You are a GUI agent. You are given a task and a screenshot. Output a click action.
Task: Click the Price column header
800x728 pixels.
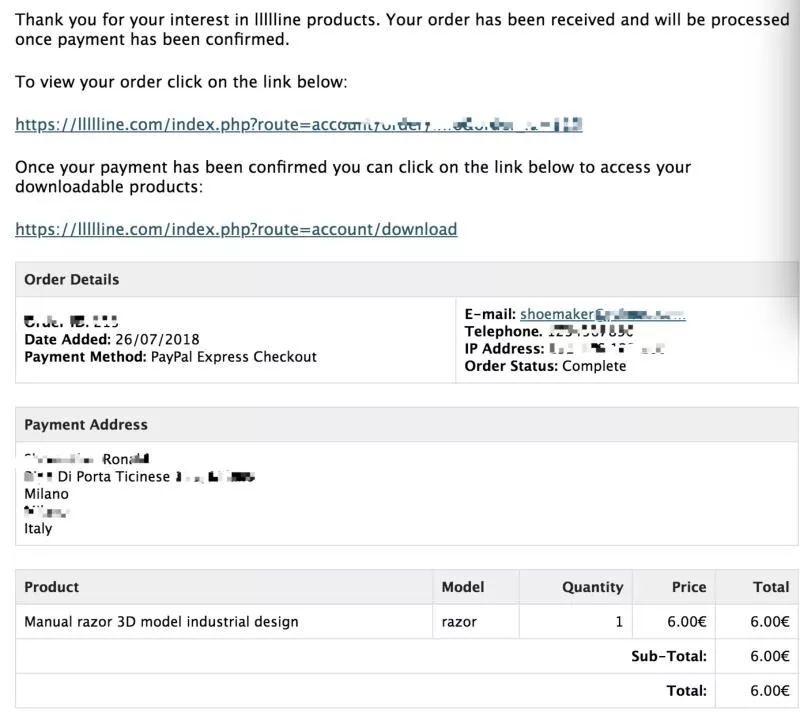[x=689, y=587]
